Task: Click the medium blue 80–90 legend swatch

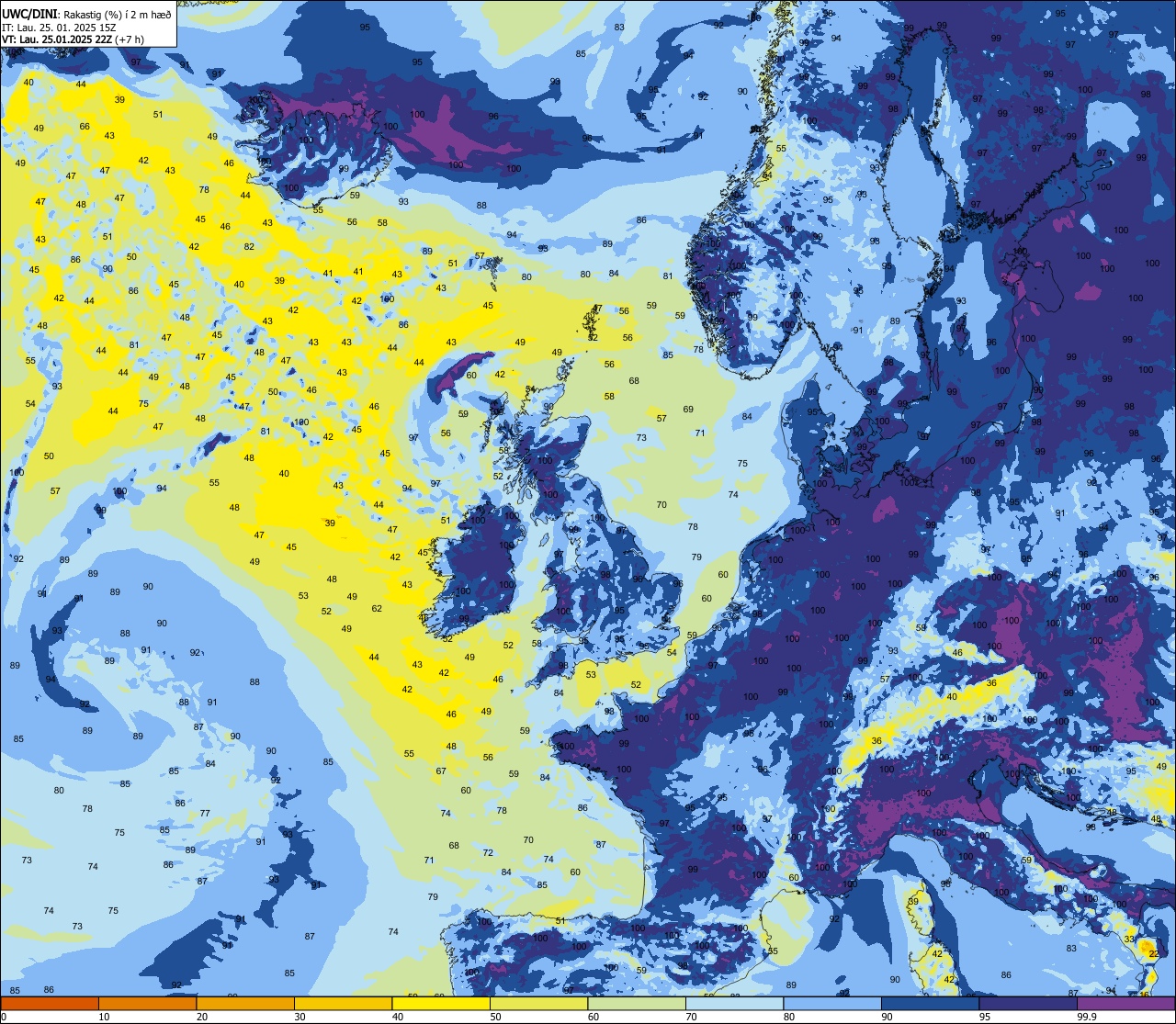Action: 832,1003
